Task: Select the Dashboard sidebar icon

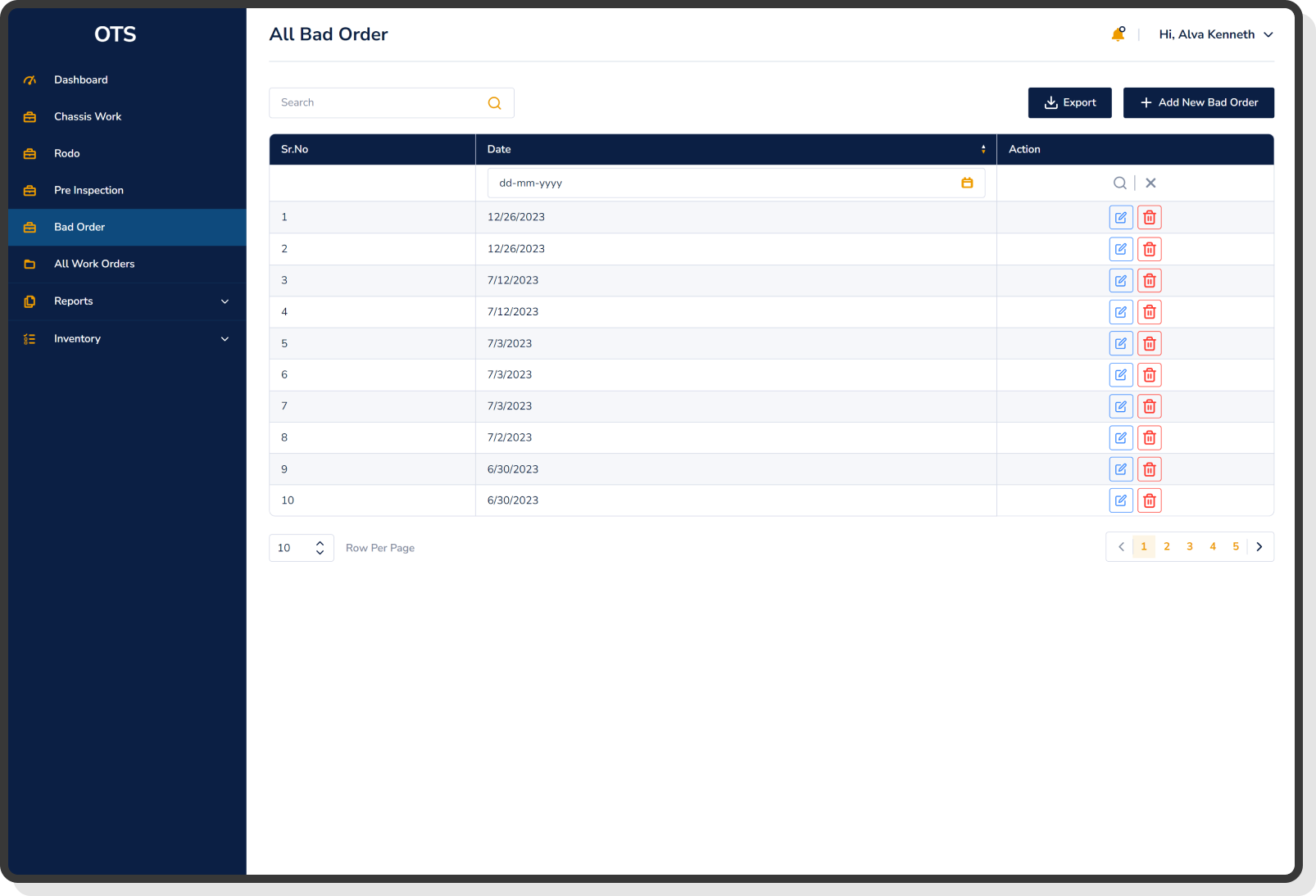Action: click(x=29, y=79)
